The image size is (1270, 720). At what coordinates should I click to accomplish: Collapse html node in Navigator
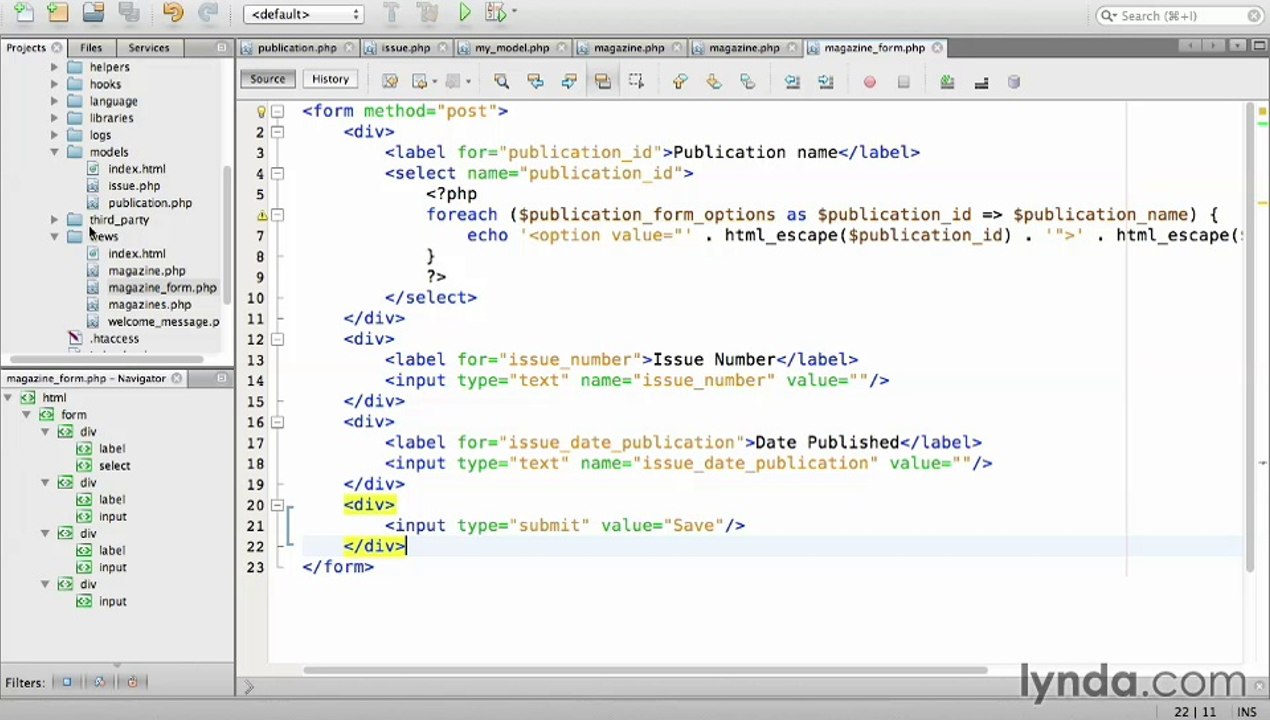tap(8, 398)
